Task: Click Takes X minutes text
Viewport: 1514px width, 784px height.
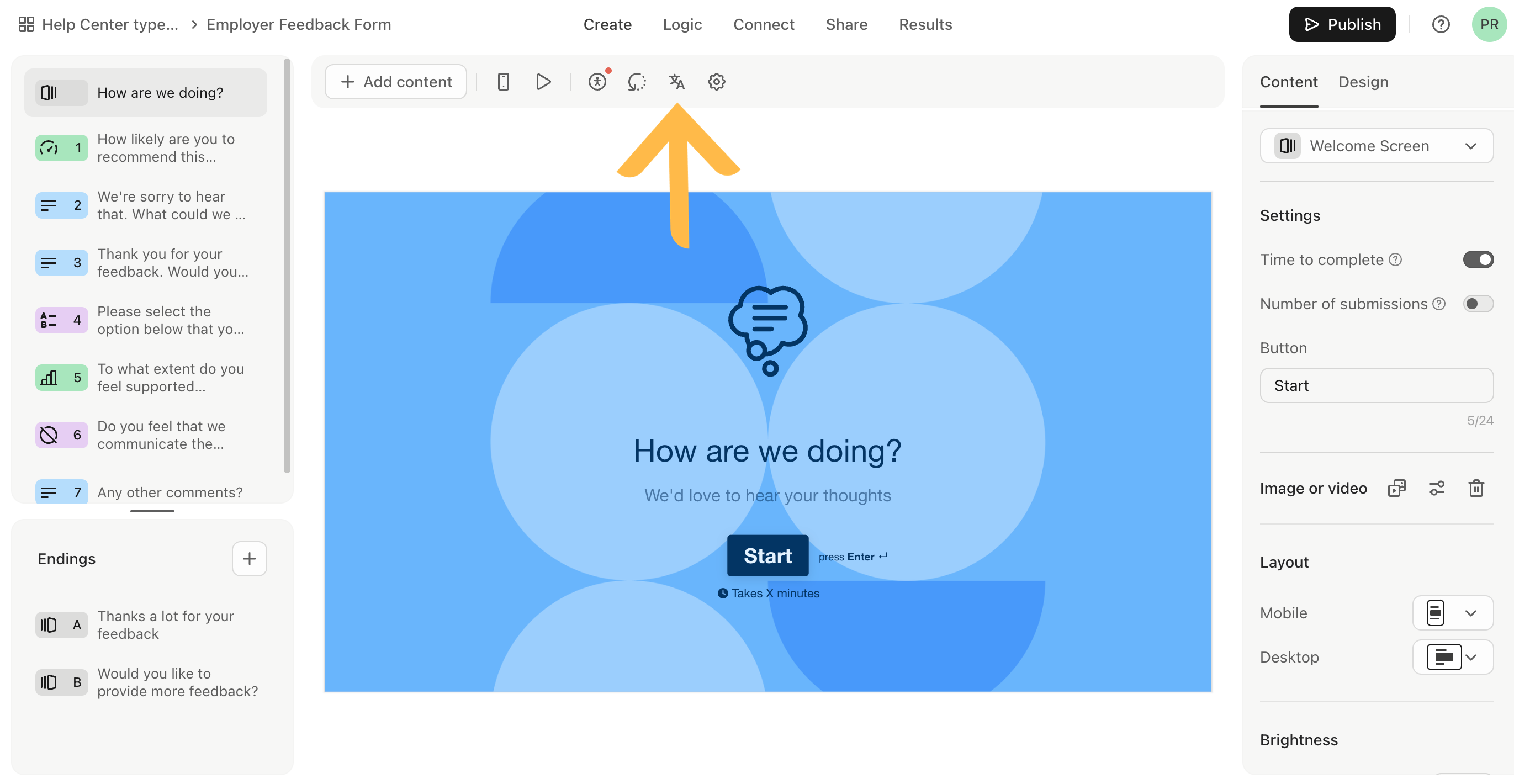Action: (775, 594)
